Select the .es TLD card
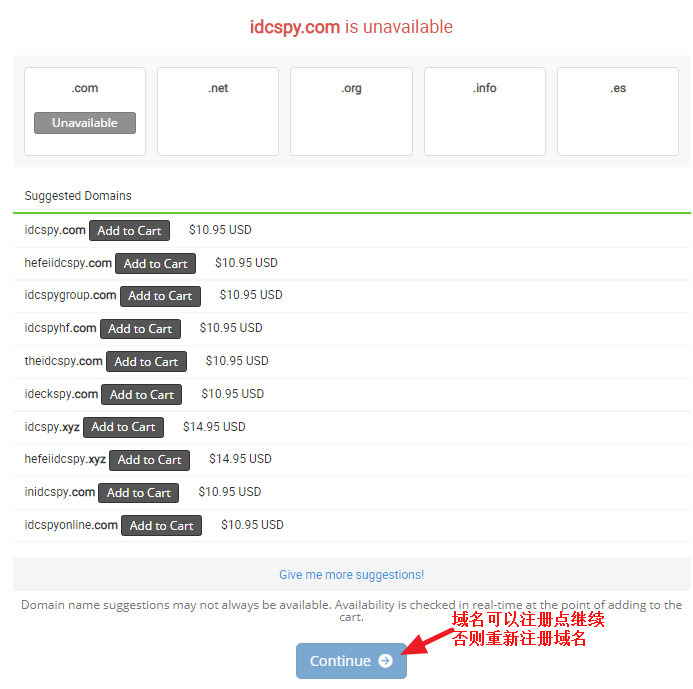693x689 pixels. click(x=618, y=111)
